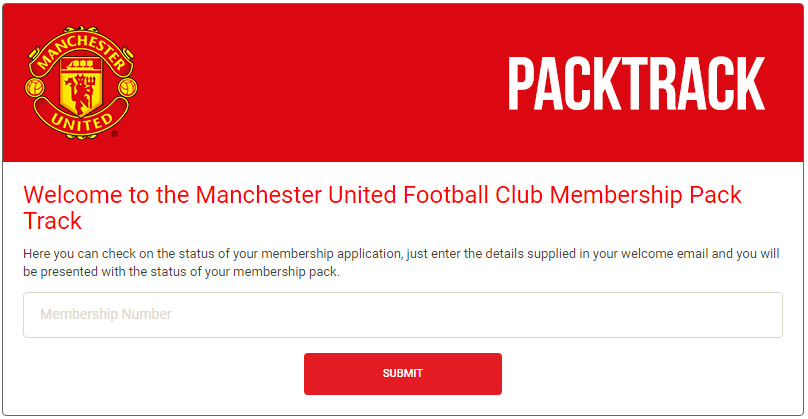Image resolution: width=808 pixels, height=419 pixels.
Task: Click the PACKTRACK title text
Action: [637, 83]
